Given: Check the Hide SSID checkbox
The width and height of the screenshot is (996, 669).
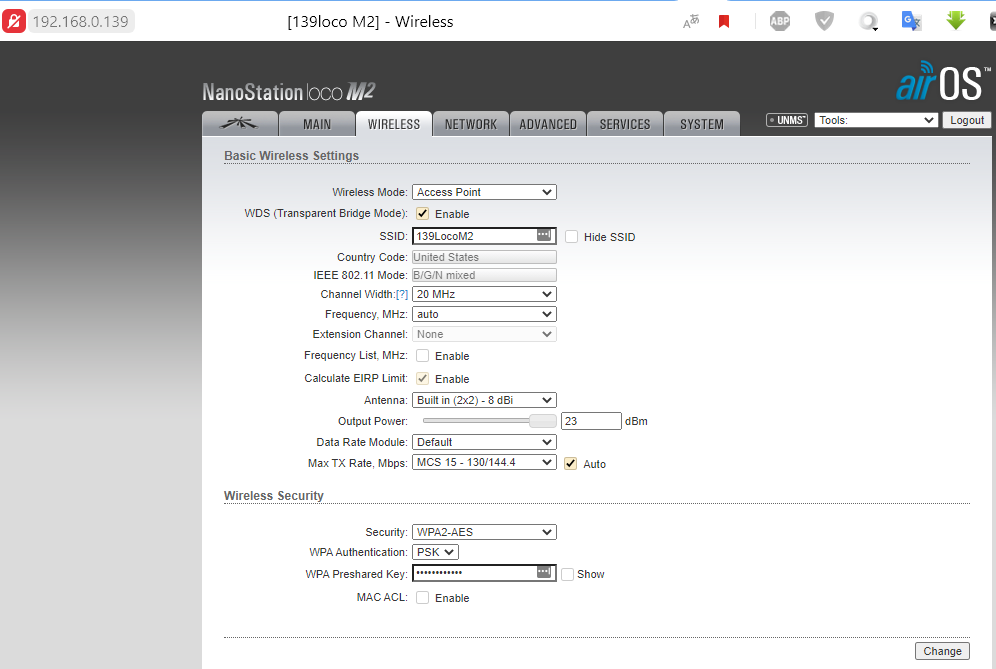Looking at the screenshot, I should coord(572,236).
